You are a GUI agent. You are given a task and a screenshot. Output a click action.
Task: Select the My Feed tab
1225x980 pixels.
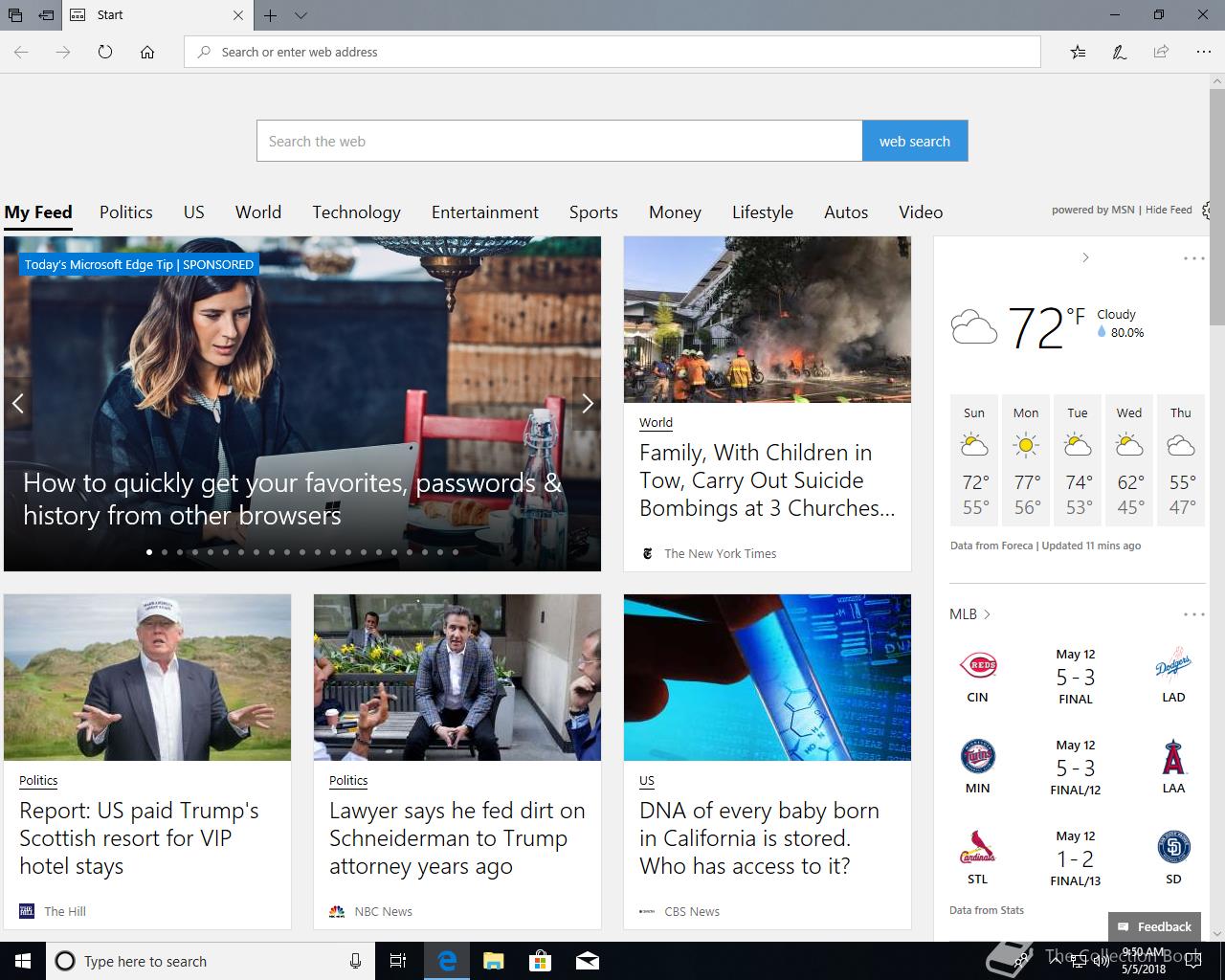(x=38, y=212)
